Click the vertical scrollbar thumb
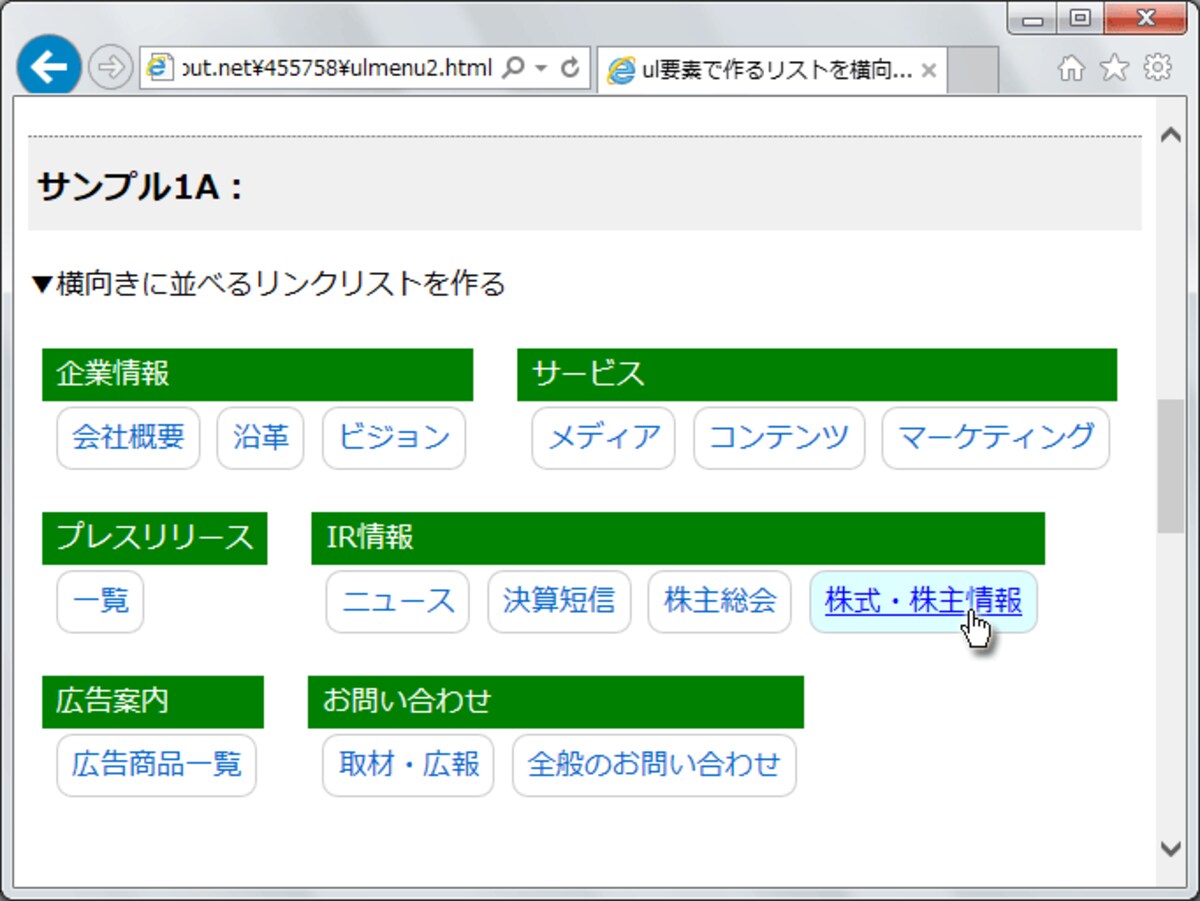1200x901 pixels. [1170, 466]
